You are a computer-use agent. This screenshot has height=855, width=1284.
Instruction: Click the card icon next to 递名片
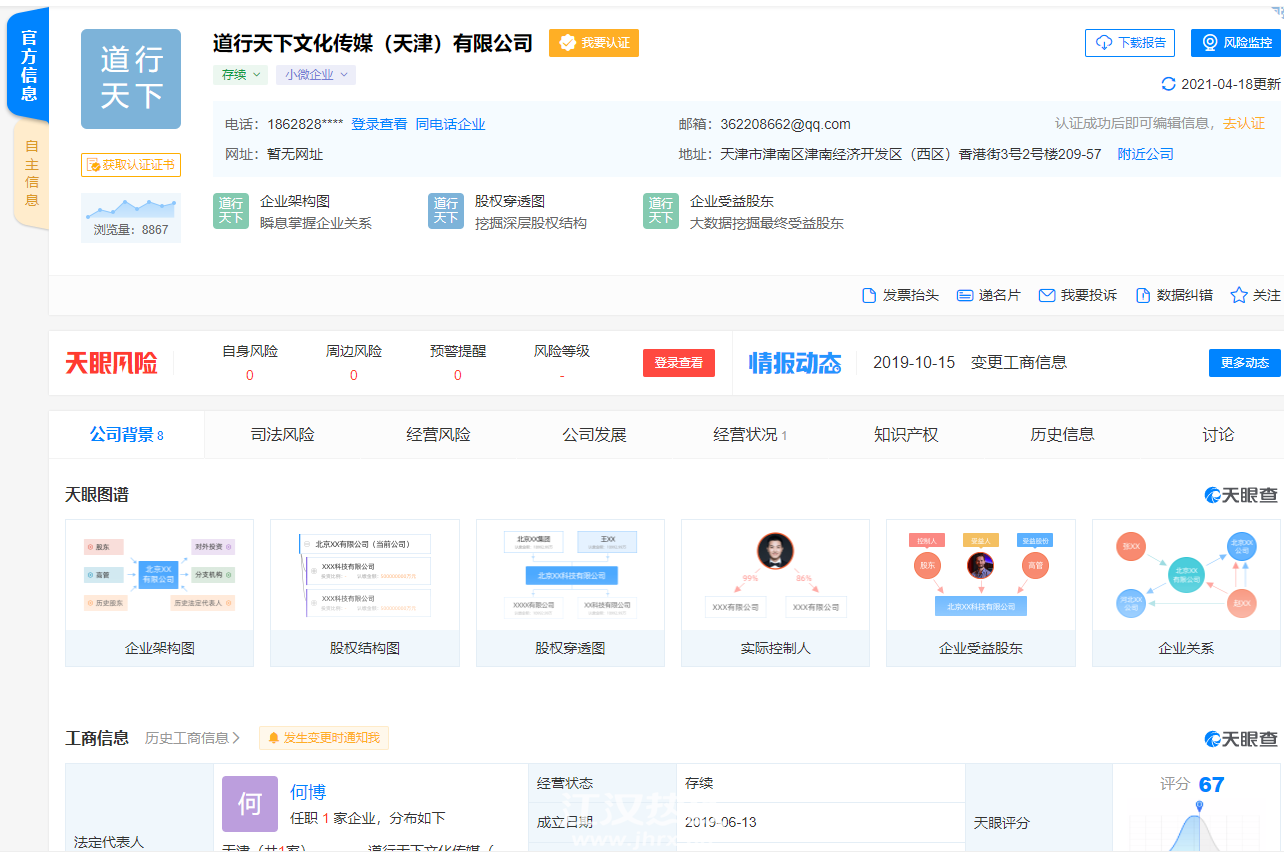coord(965,295)
